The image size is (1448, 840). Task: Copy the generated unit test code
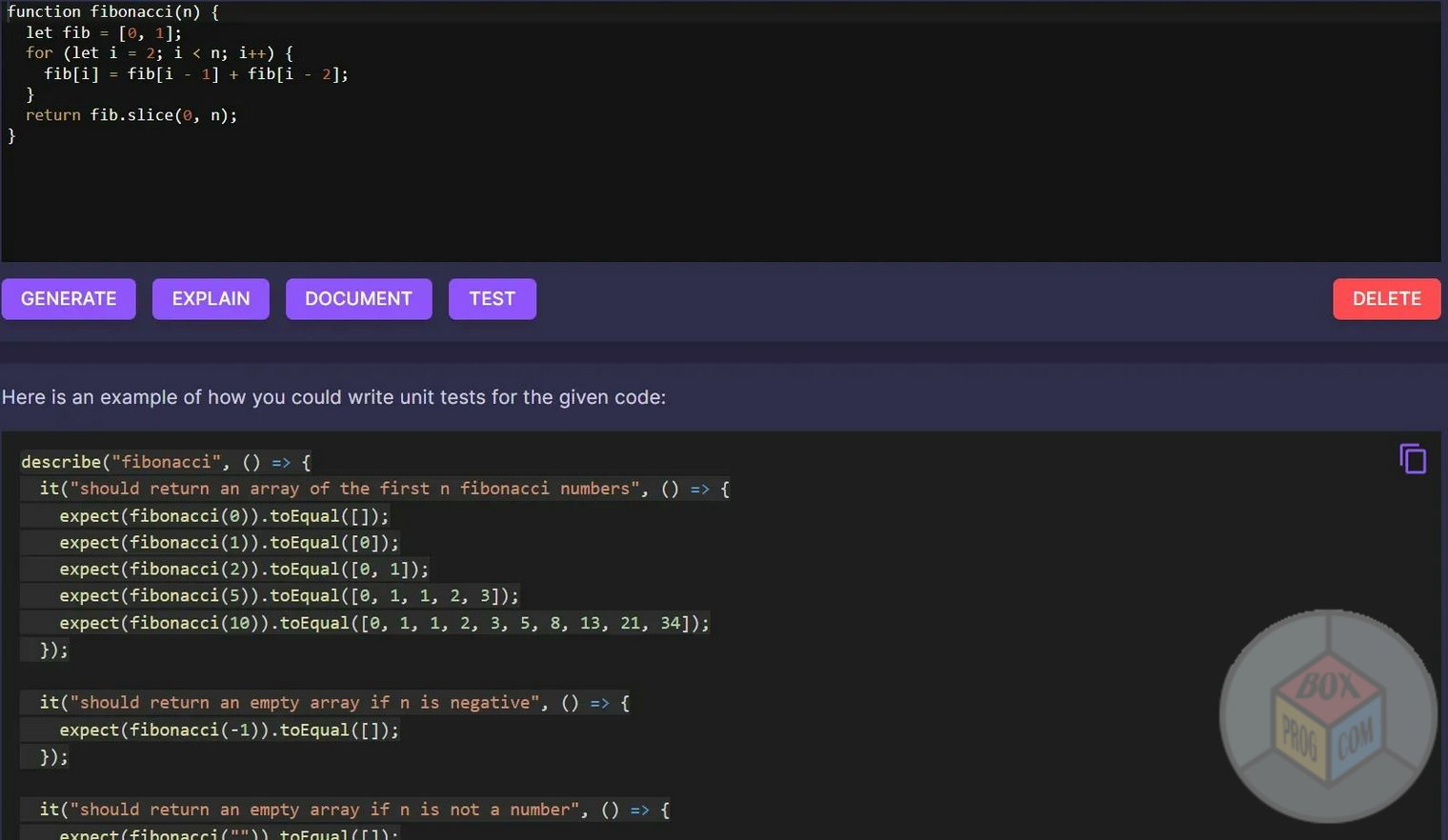tap(1412, 459)
